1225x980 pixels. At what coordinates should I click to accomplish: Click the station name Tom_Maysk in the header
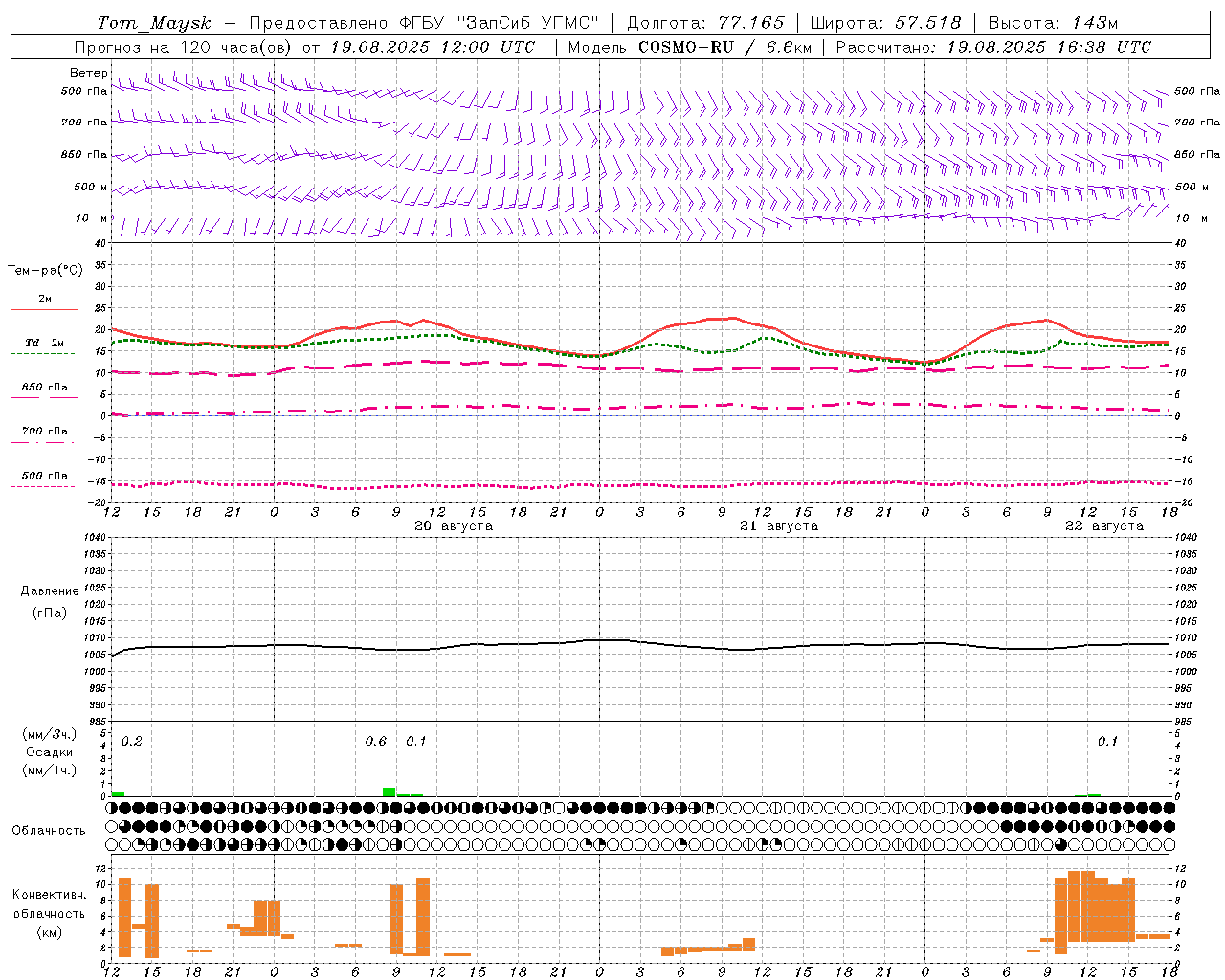pyautogui.click(x=154, y=23)
